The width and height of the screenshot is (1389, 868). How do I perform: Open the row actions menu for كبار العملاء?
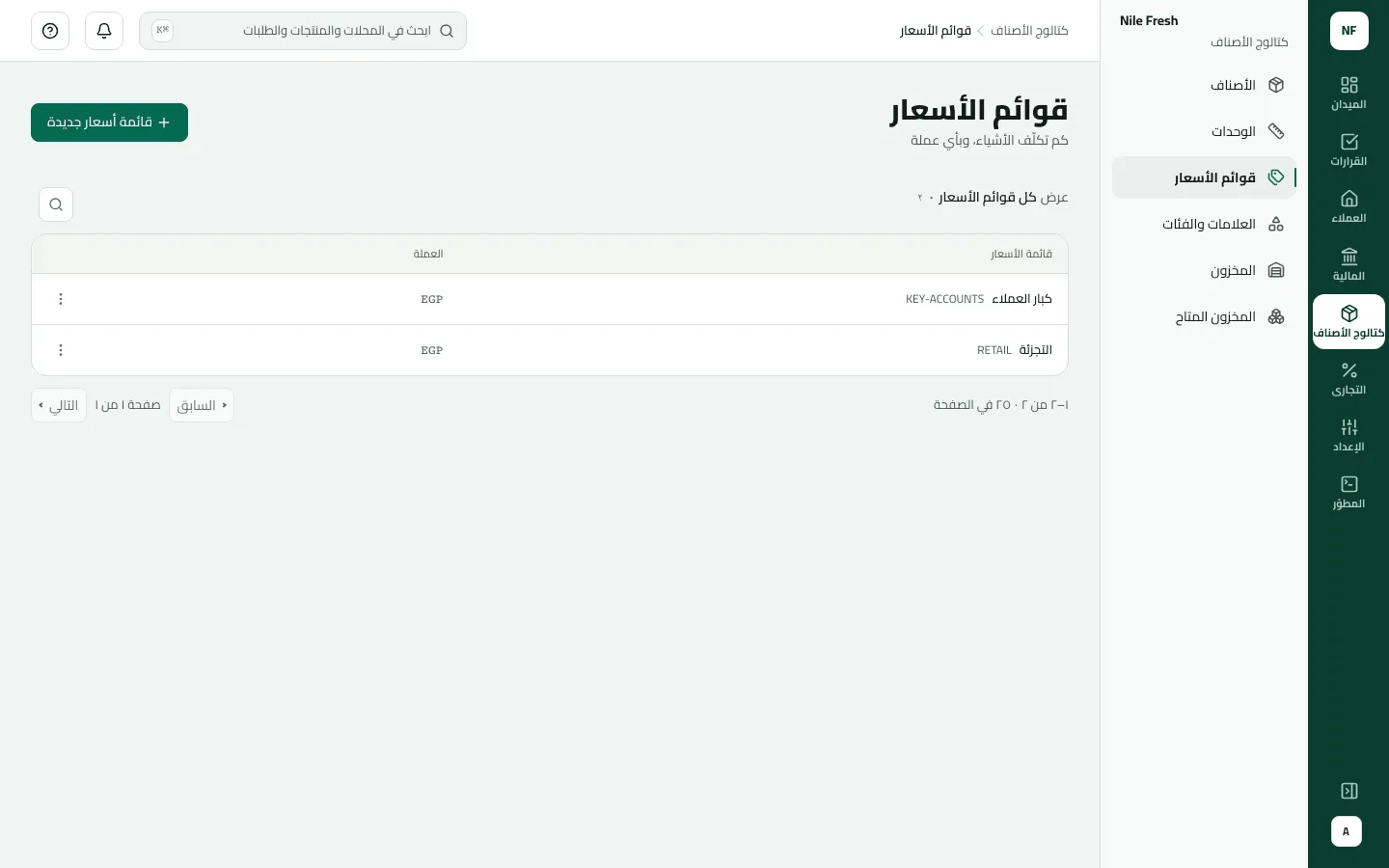tap(61, 299)
